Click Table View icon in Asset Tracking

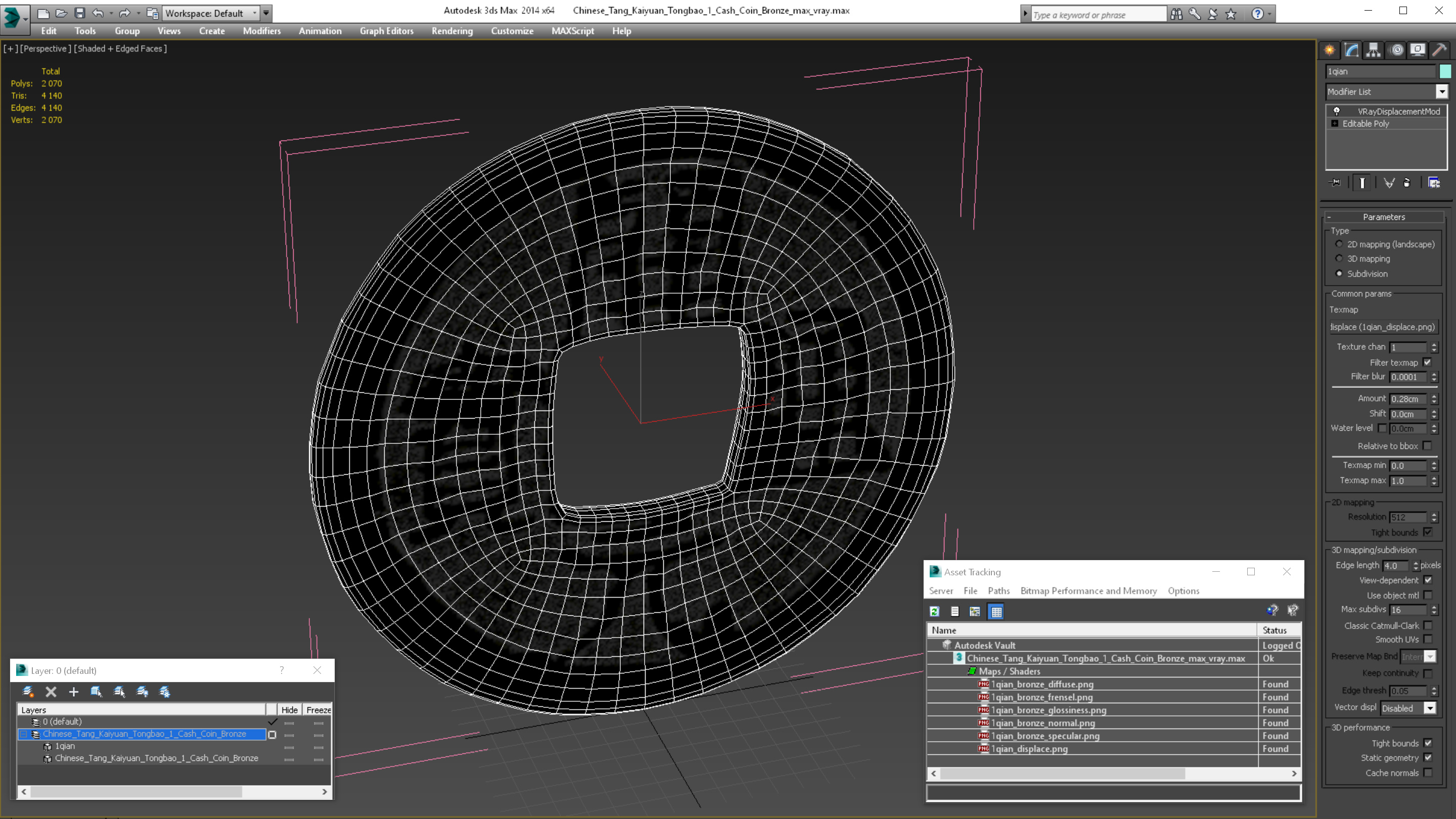pyautogui.click(x=996, y=611)
